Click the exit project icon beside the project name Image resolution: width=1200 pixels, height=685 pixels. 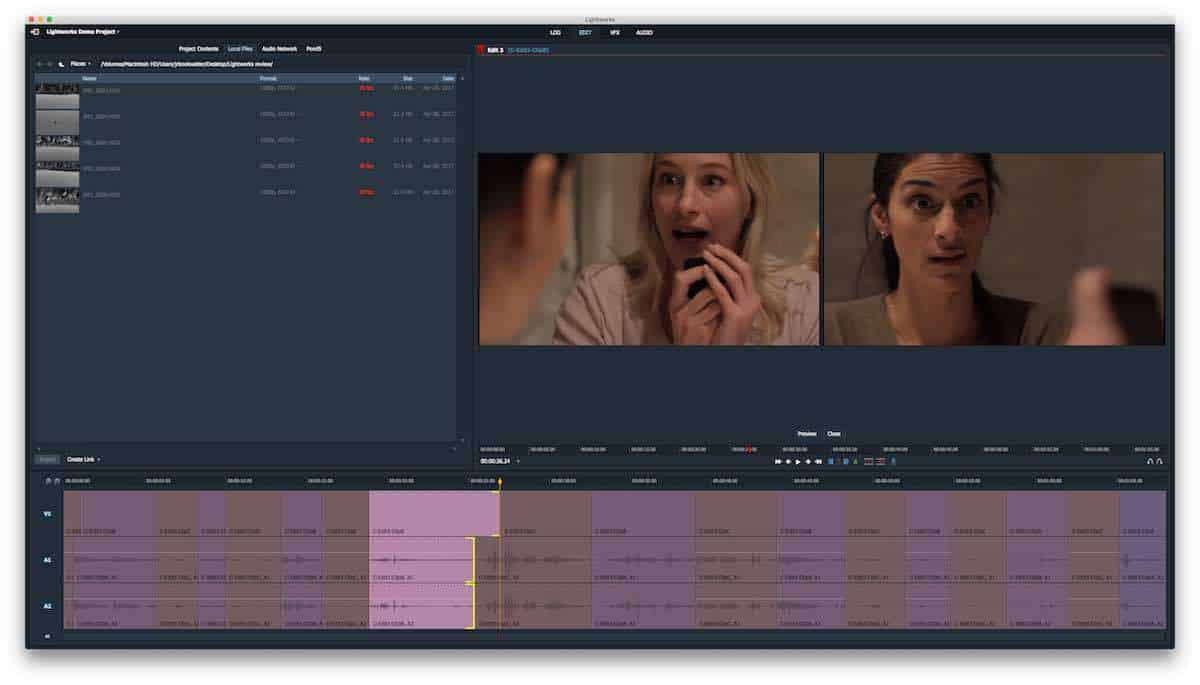35,32
